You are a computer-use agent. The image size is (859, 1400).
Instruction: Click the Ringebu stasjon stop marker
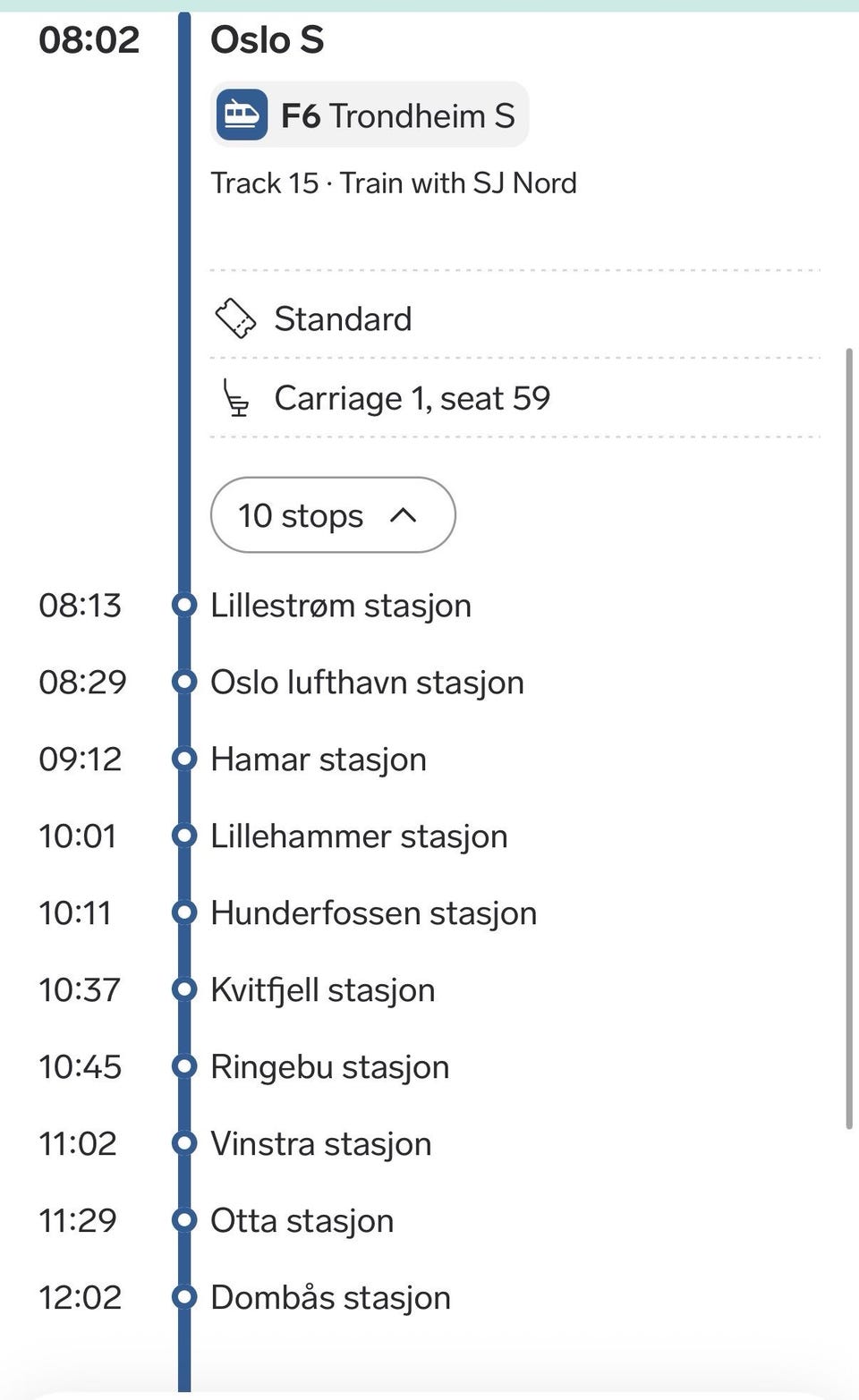coord(183,1067)
